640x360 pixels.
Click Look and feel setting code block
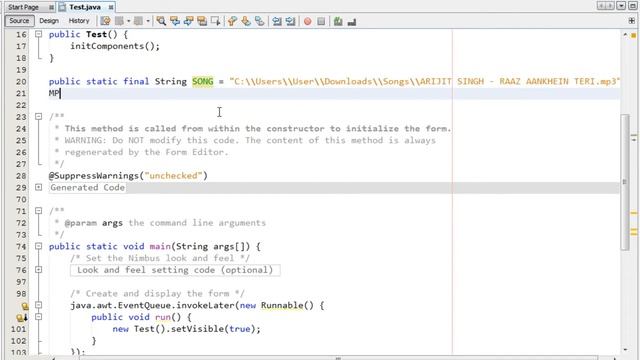click(x=175, y=270)
